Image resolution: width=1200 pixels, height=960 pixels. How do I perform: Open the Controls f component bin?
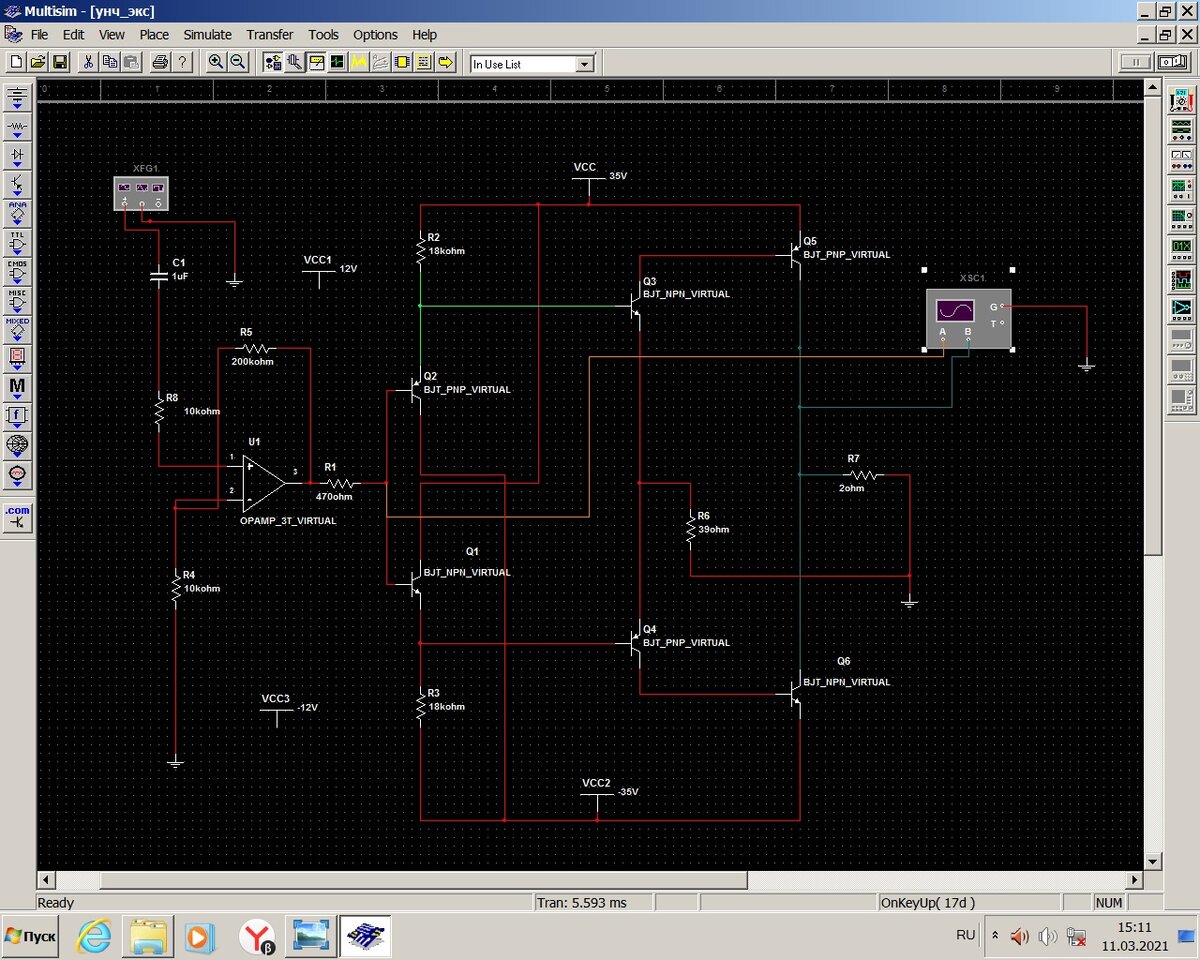click(18, 416)
